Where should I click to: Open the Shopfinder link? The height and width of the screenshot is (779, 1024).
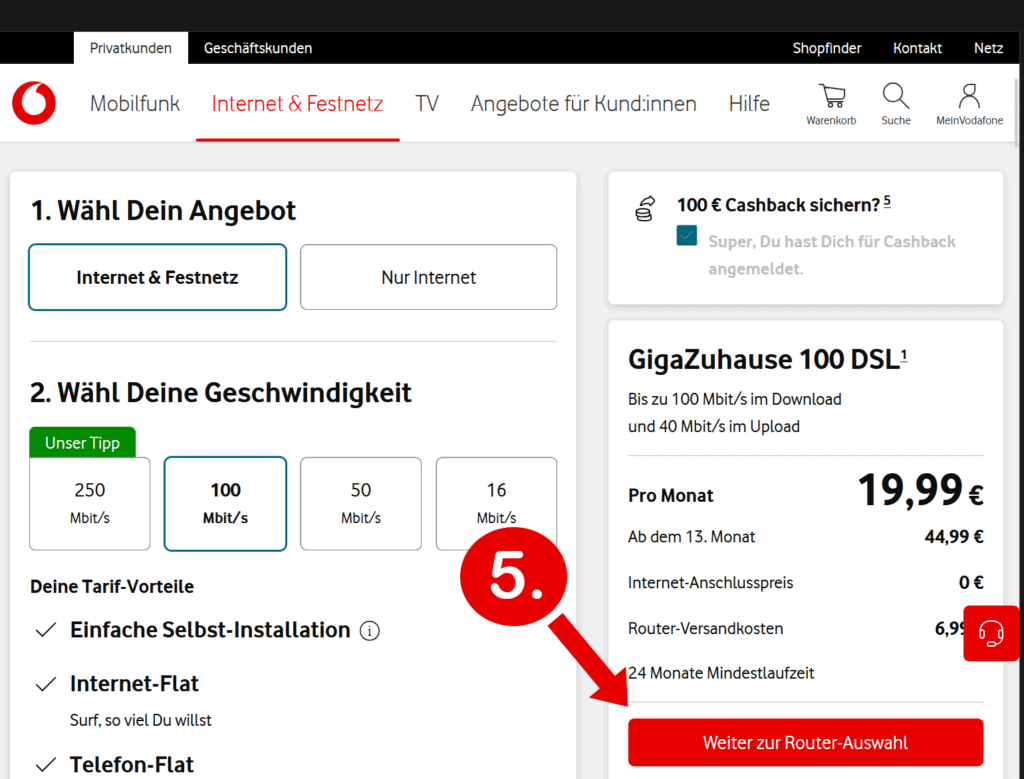pos(826,48)
